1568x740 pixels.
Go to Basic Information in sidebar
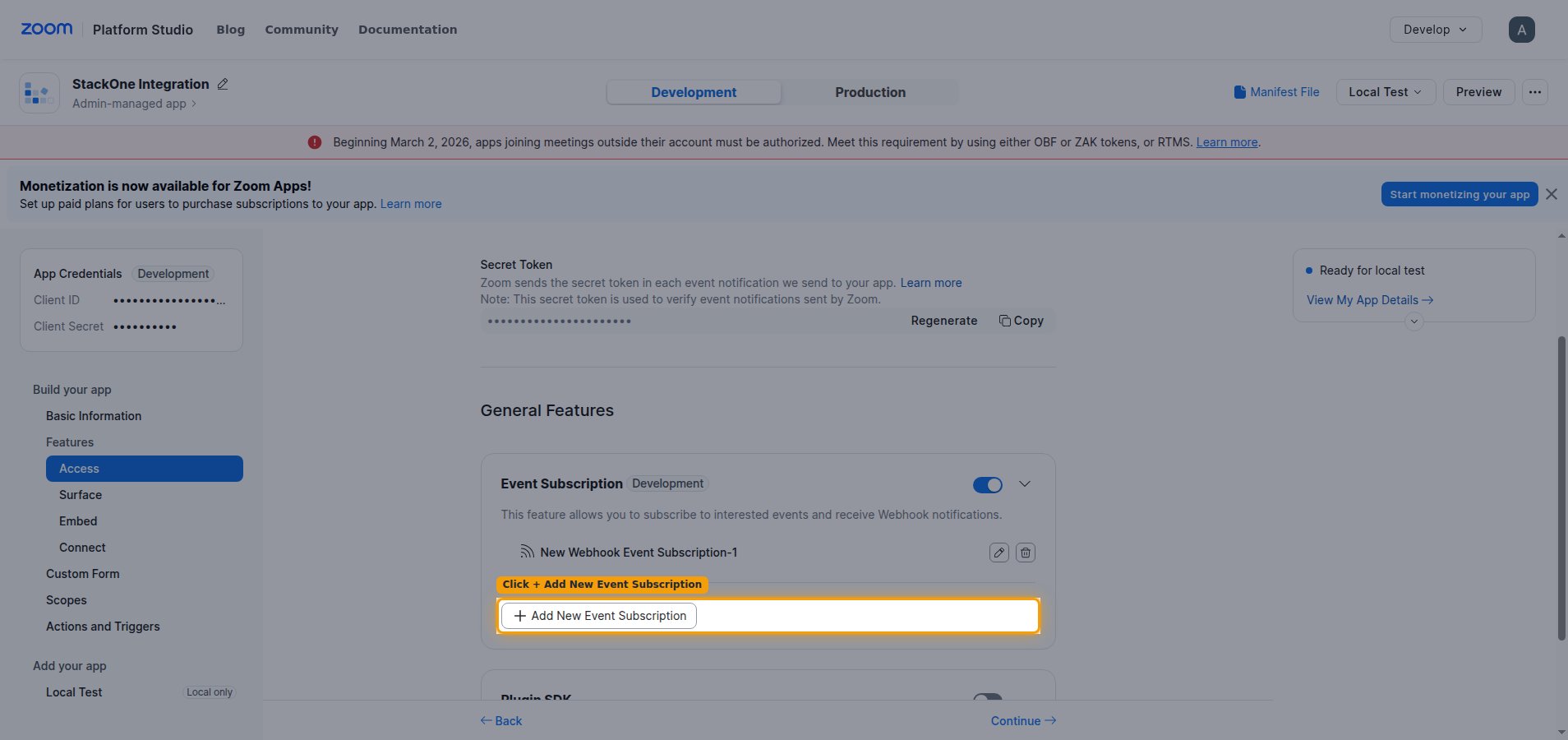94,416
